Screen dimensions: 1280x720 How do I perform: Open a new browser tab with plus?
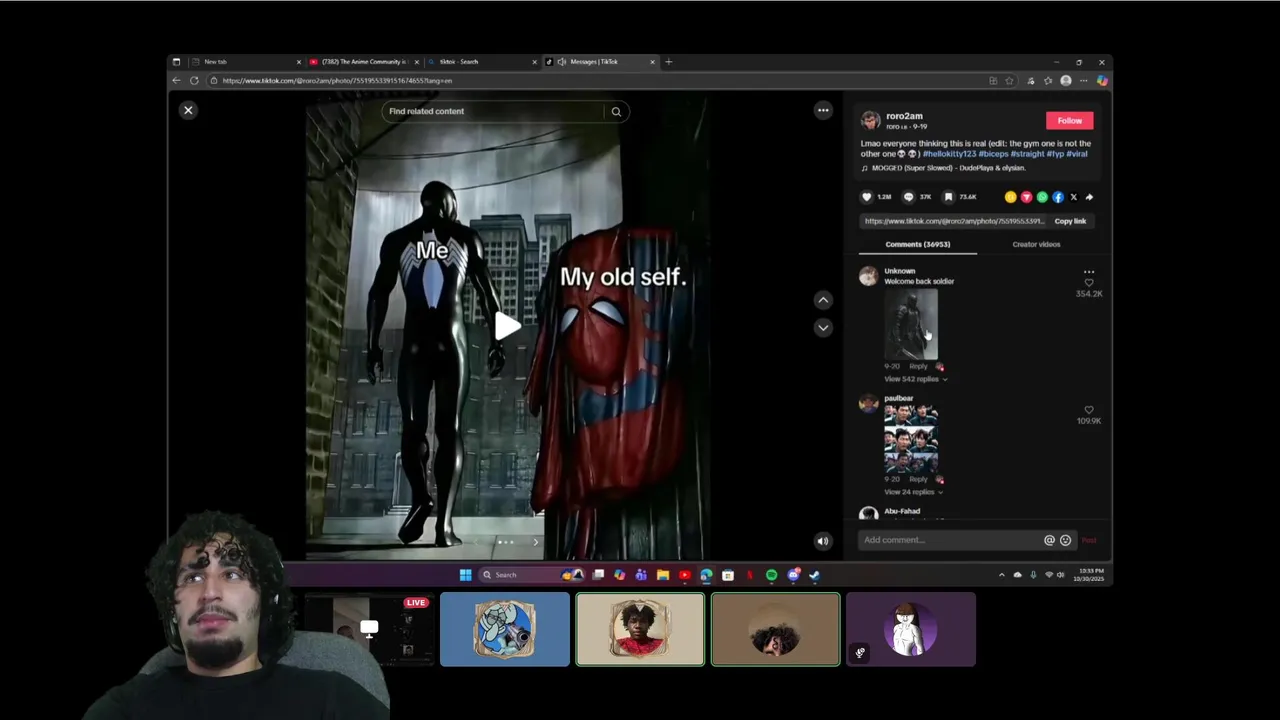(x=669, y=62)
